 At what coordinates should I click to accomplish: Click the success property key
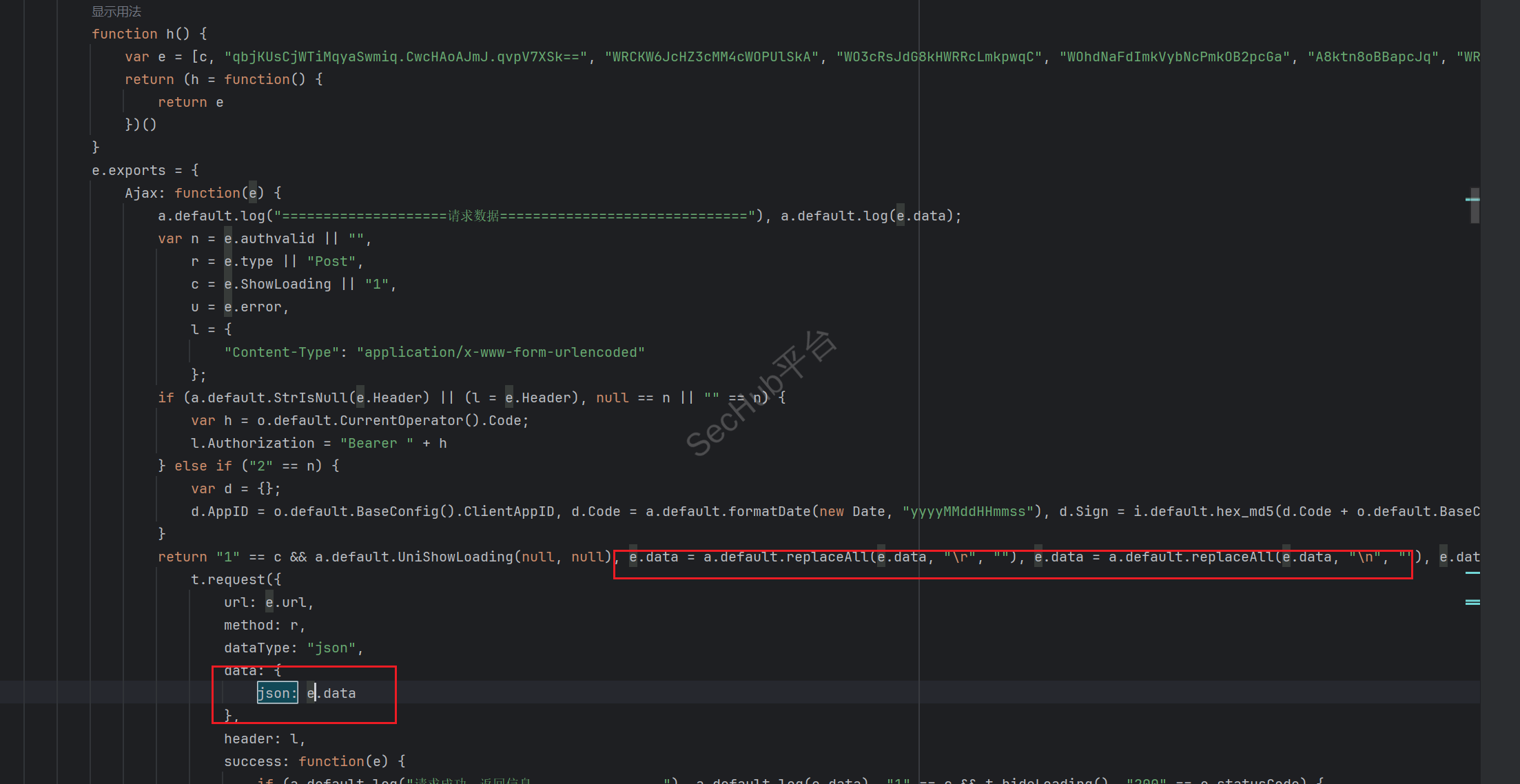[252, 761]
